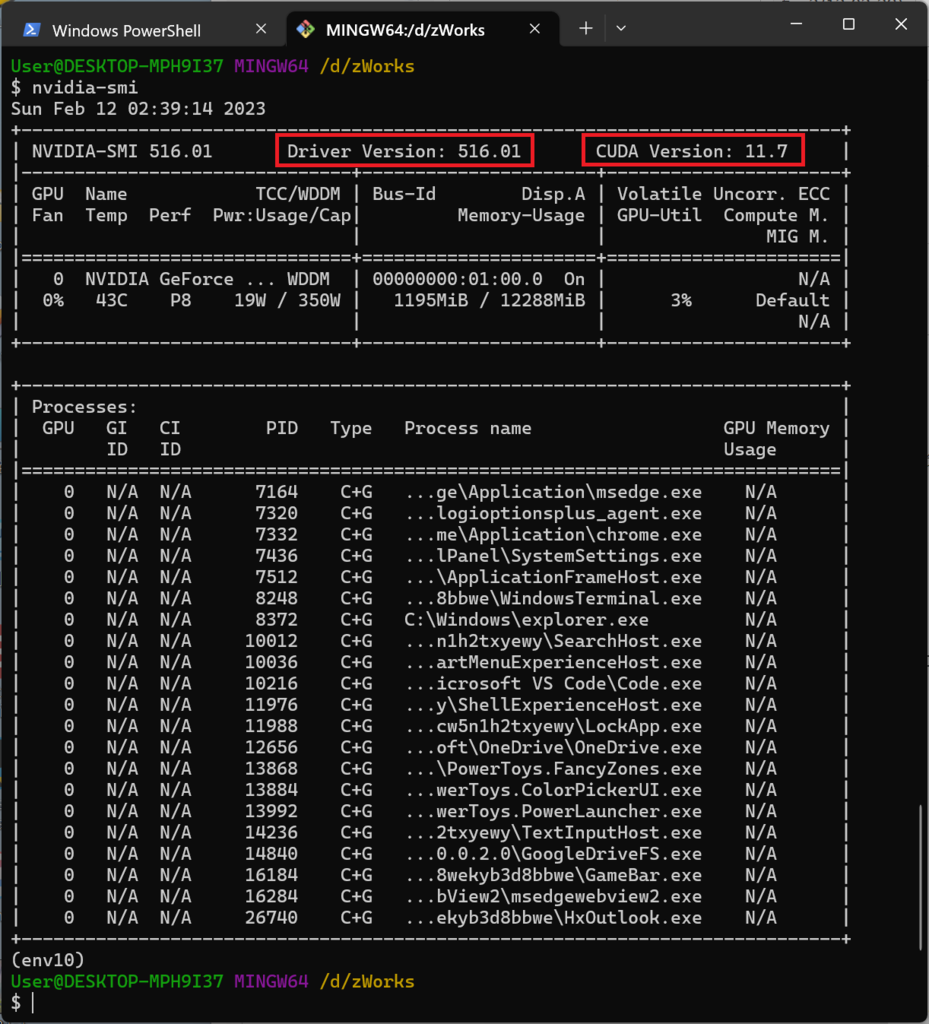Close the Windows PowerShell tab
929x1024 pixels.
click(261, 29)
